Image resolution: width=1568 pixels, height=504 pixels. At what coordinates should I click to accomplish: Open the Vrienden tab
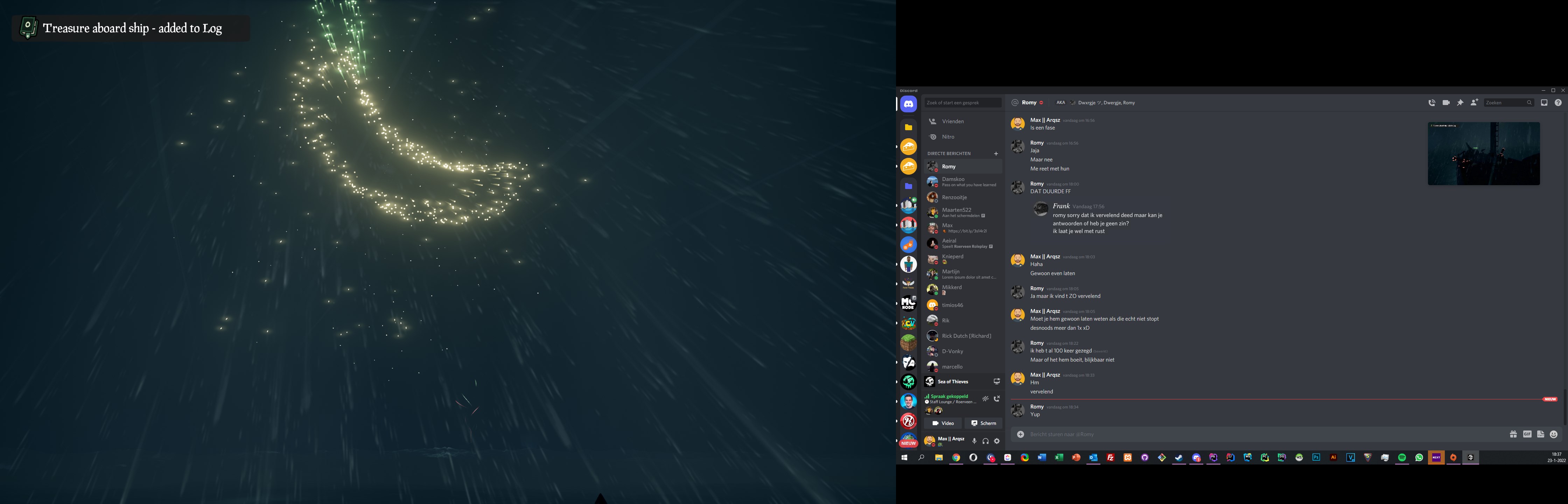pyautogui.click(x=953, y=121)
